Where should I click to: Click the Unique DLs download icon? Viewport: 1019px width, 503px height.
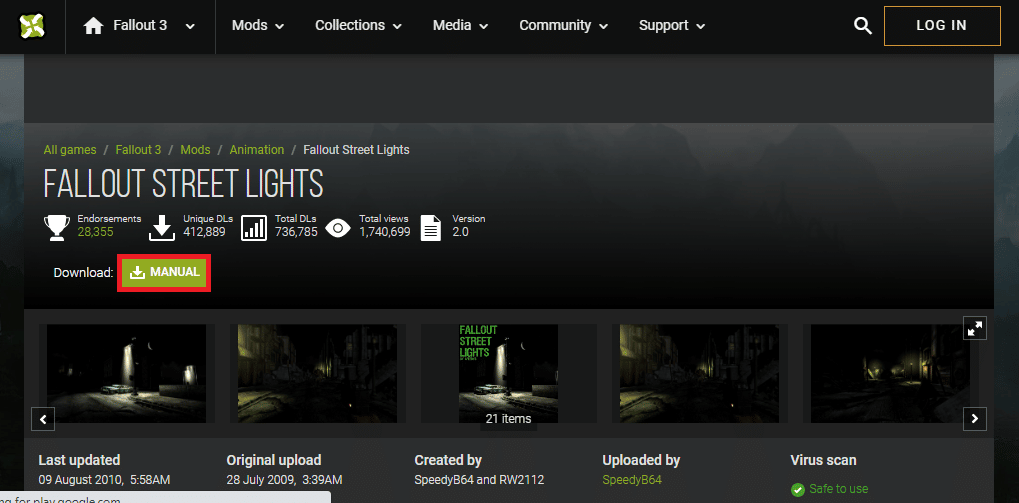(162, 228)
